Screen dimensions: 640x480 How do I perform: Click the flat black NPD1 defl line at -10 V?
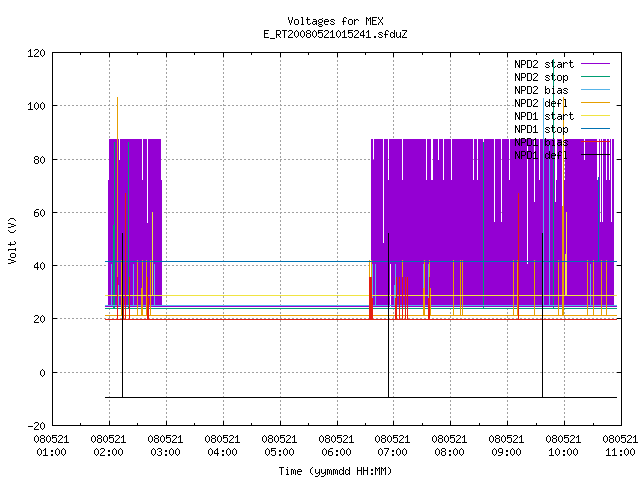click(x=361, y=397)
